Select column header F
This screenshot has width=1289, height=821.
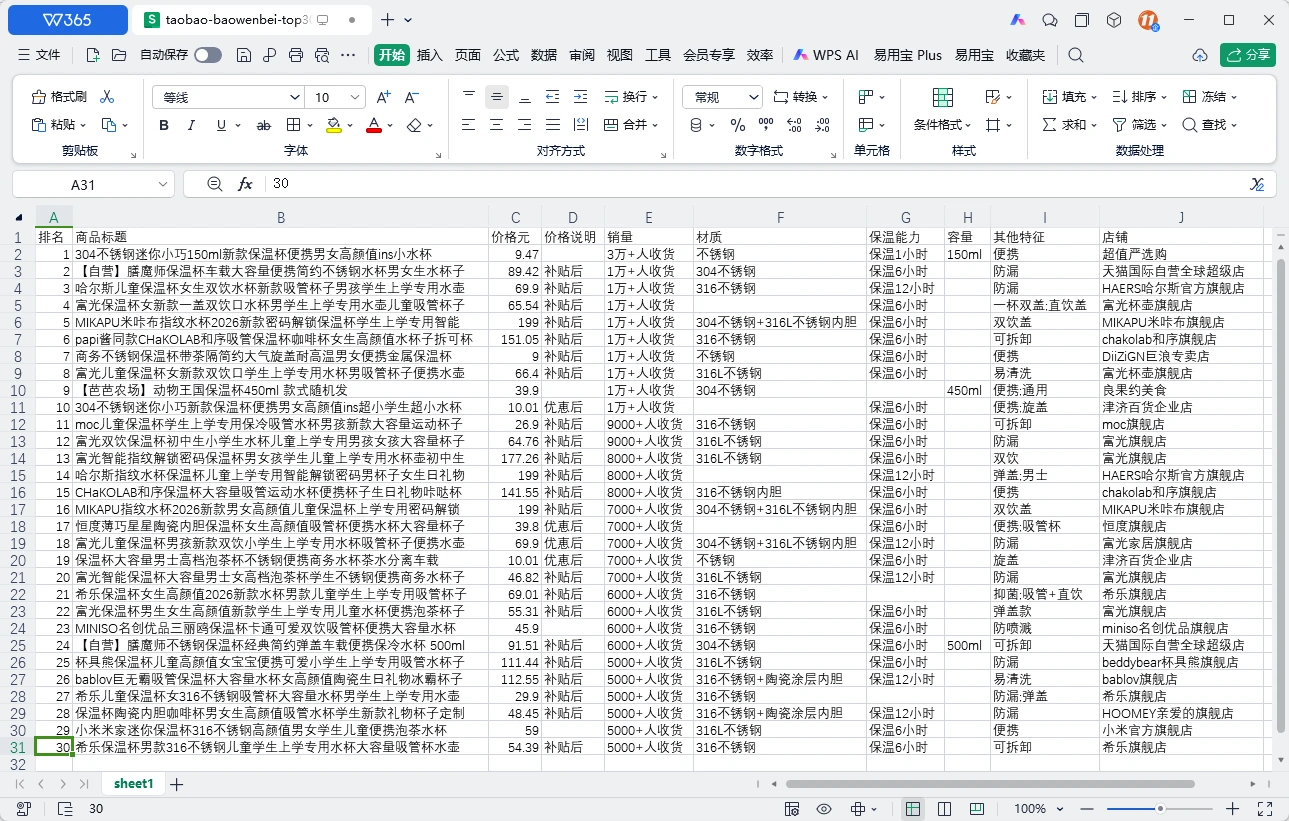(x=780, y=218)
